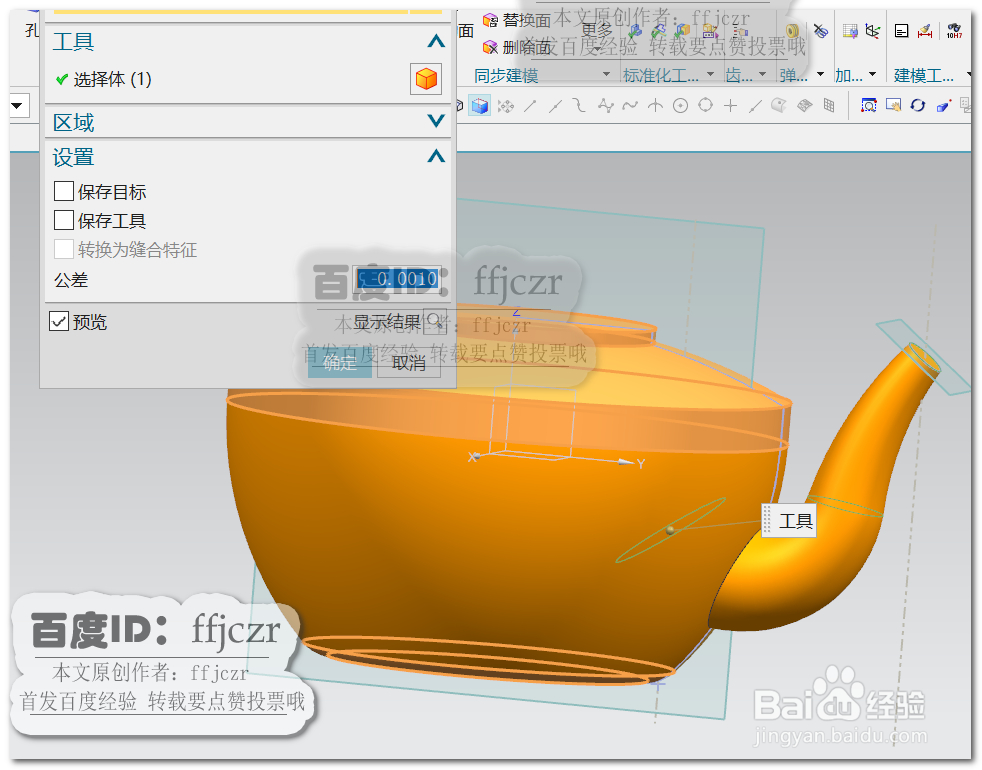The width and height of the screenshot is (982, 770).
Task: Toggle the greyed 转换为缝合特征 checkbox
Action: 64,249
